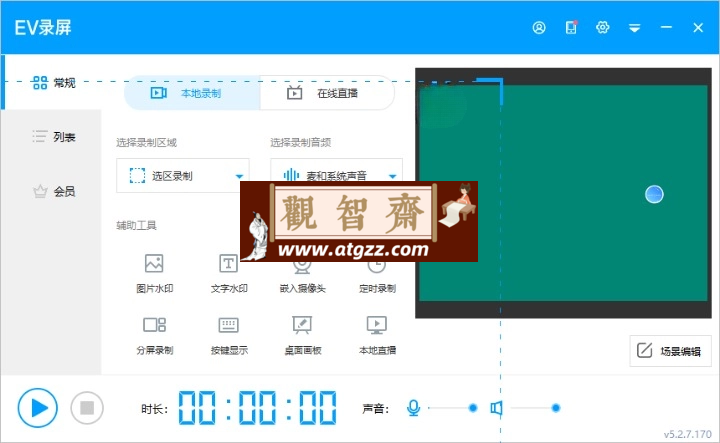Open the 列表 sidebar tab
720x443 pixels.
pyautogui.click(x=53, y=137)
